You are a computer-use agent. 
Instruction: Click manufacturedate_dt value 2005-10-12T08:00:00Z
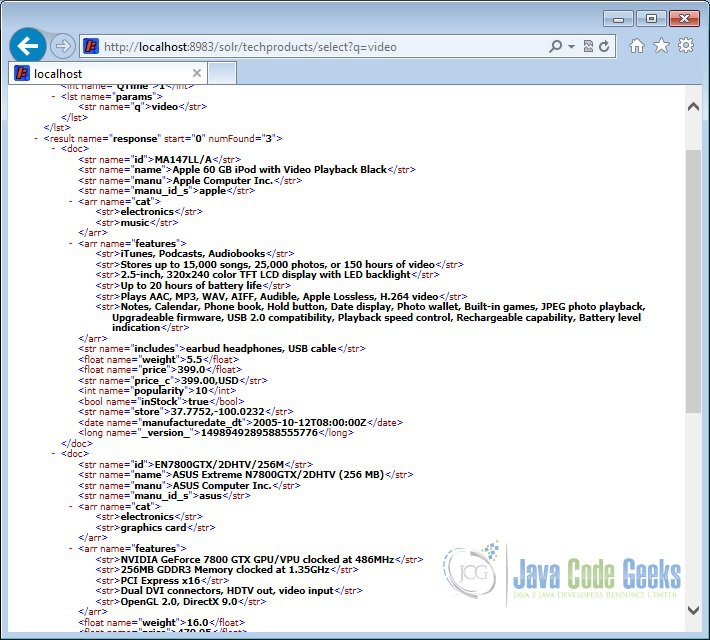(x=309, y=422)
